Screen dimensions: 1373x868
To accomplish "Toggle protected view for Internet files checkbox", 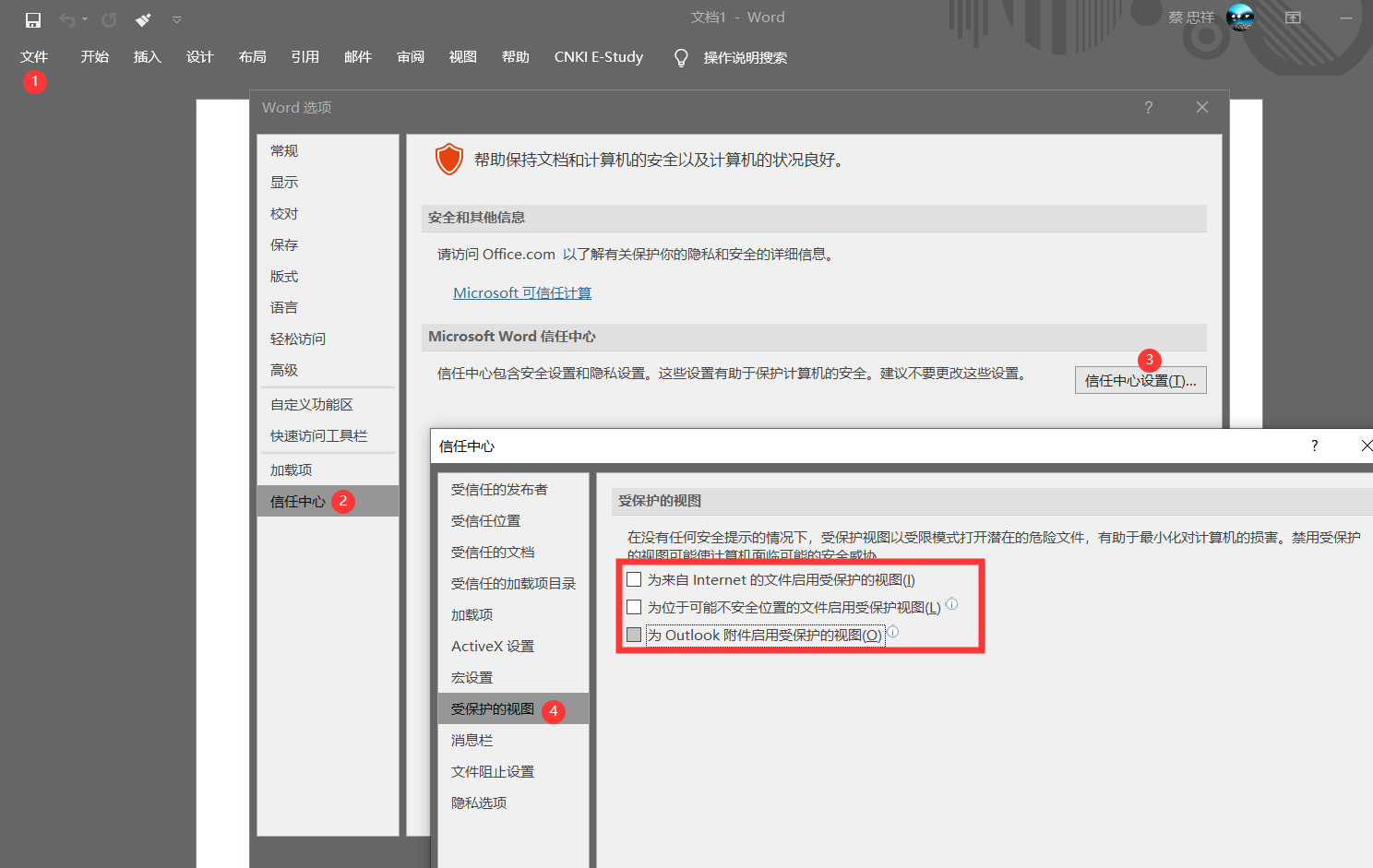I will (634, 580).
